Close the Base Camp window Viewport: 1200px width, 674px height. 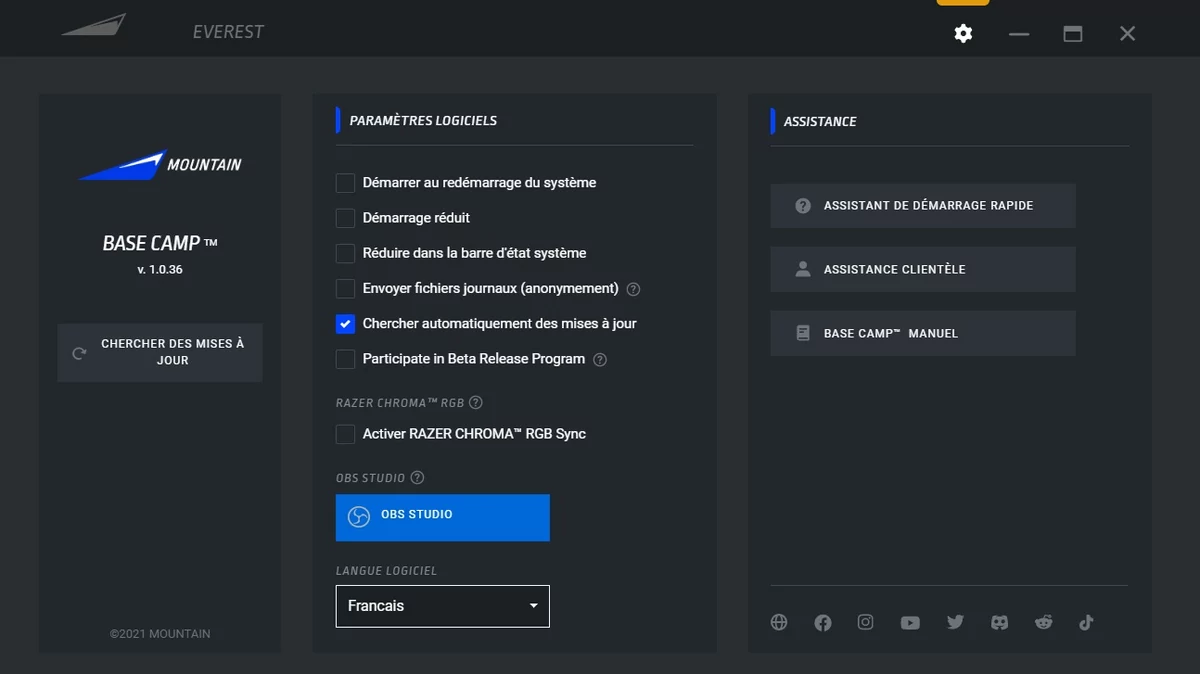[1128, 34]
